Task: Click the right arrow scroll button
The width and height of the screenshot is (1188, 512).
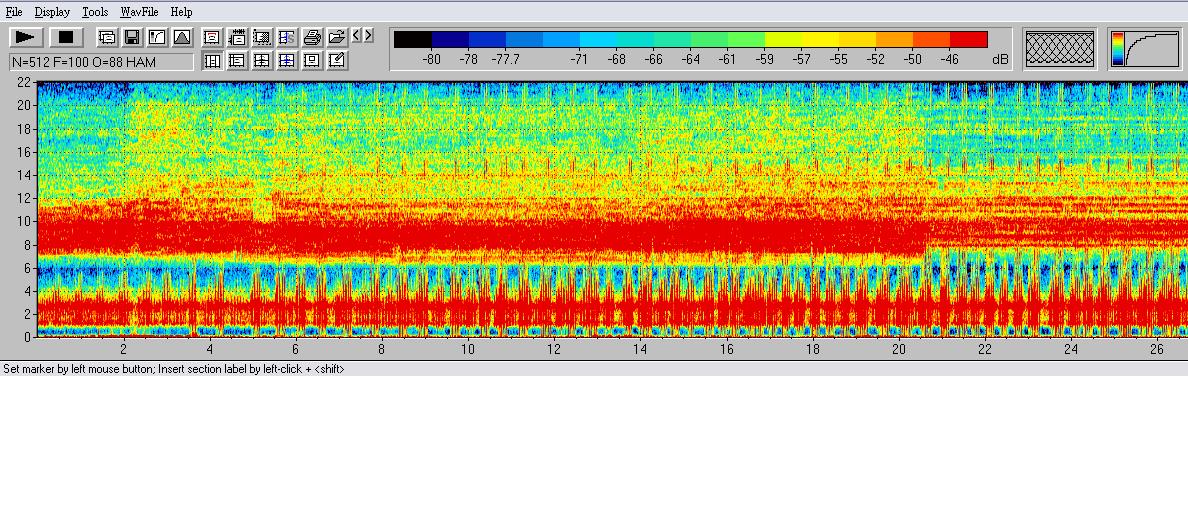Action: point(369,36)
